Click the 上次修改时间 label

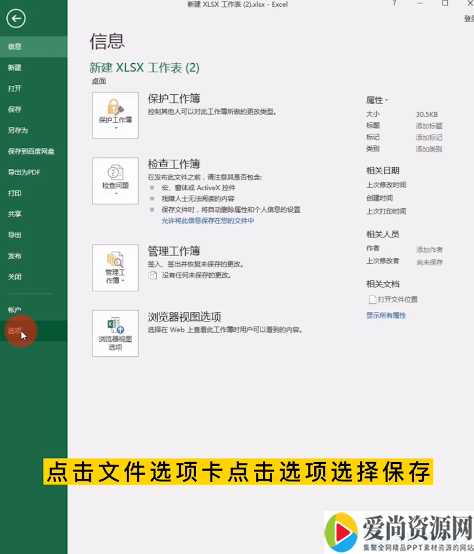click(x=386, y=185)
